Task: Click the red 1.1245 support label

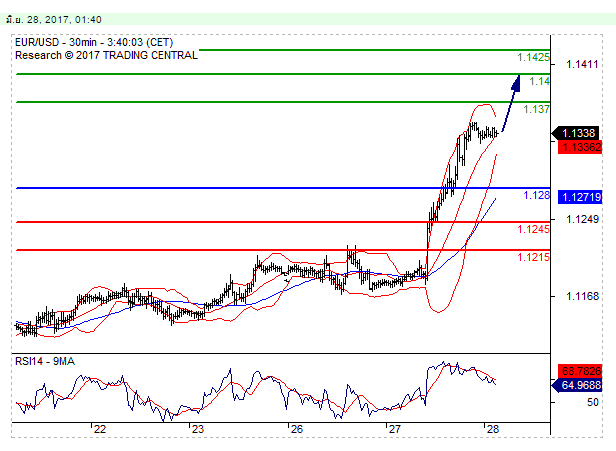Action: [x=533, y=229]
